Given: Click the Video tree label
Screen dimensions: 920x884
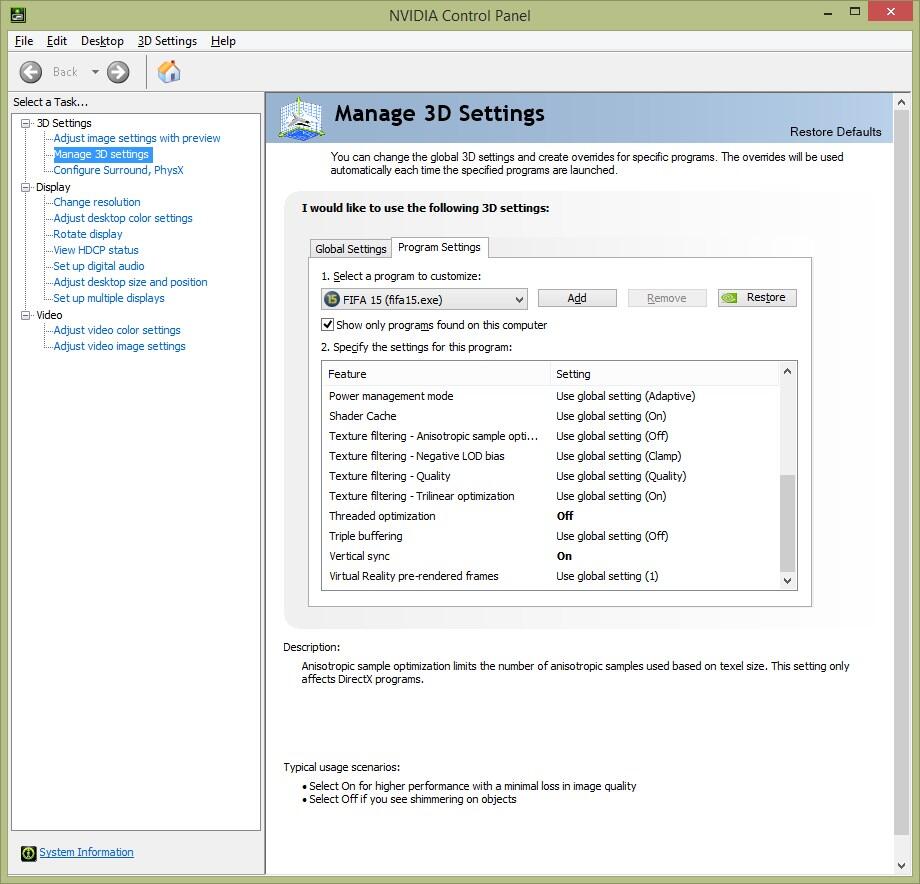Looking at the screenshot, I should point(49,315).
